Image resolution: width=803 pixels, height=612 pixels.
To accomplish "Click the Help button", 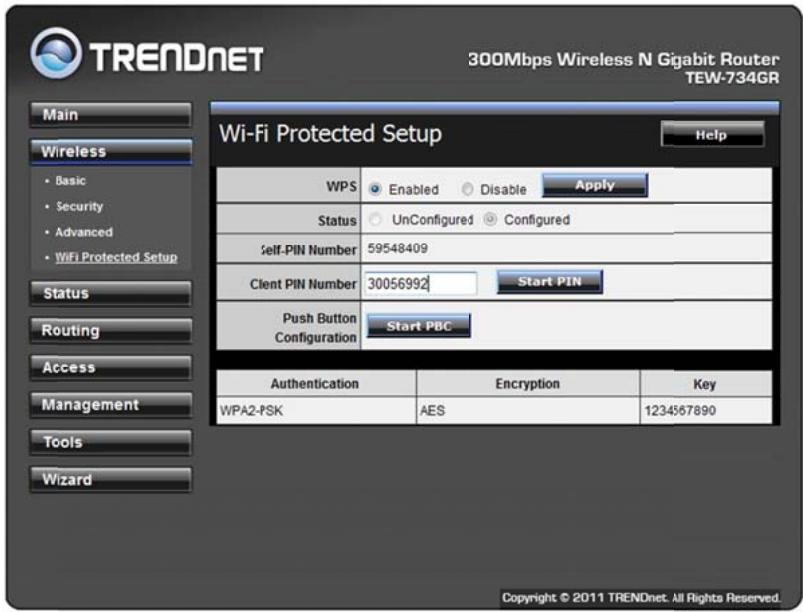I will pyautogui.click(x=712, y=135).
